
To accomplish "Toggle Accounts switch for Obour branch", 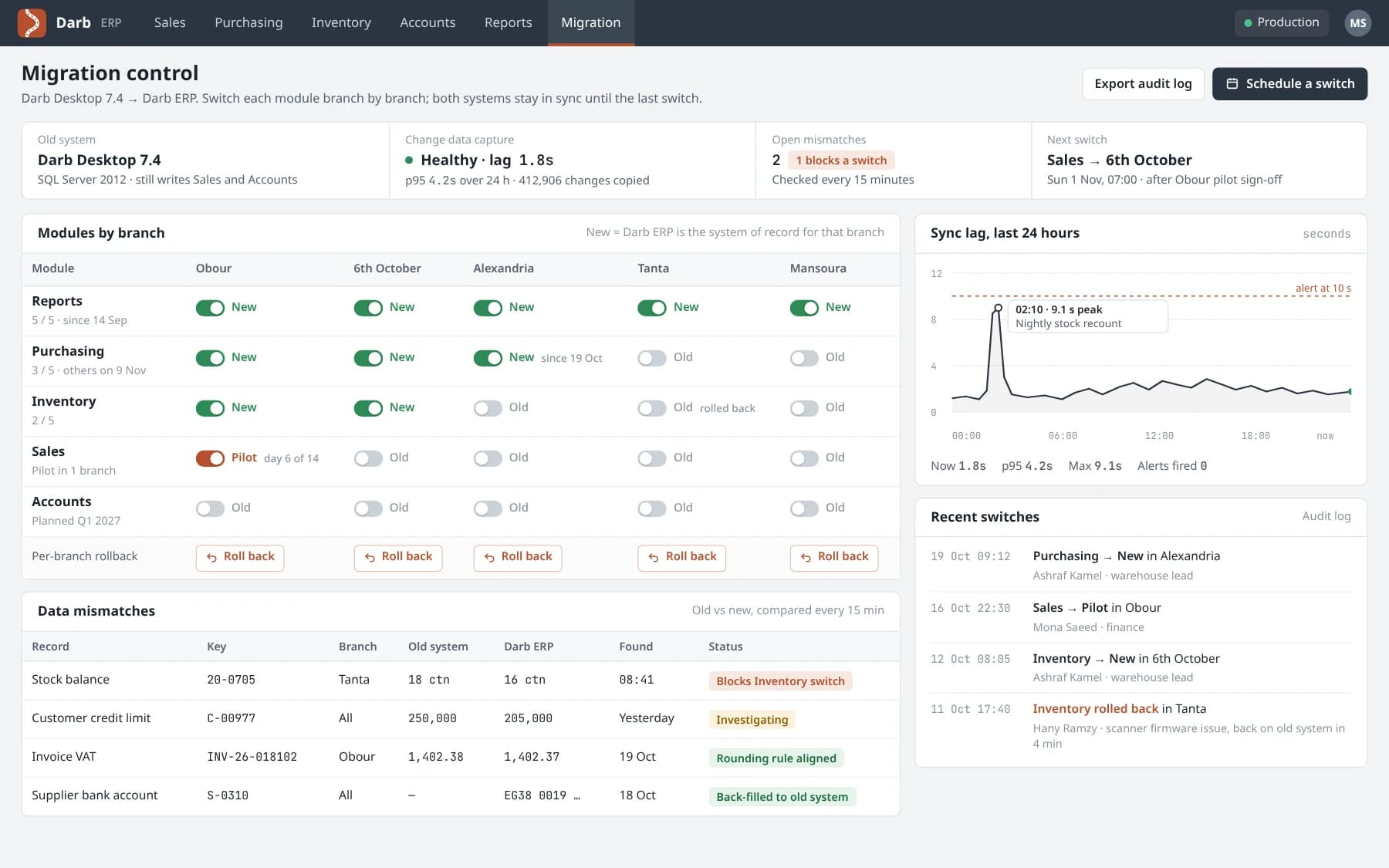I will (x=210, y=508).
